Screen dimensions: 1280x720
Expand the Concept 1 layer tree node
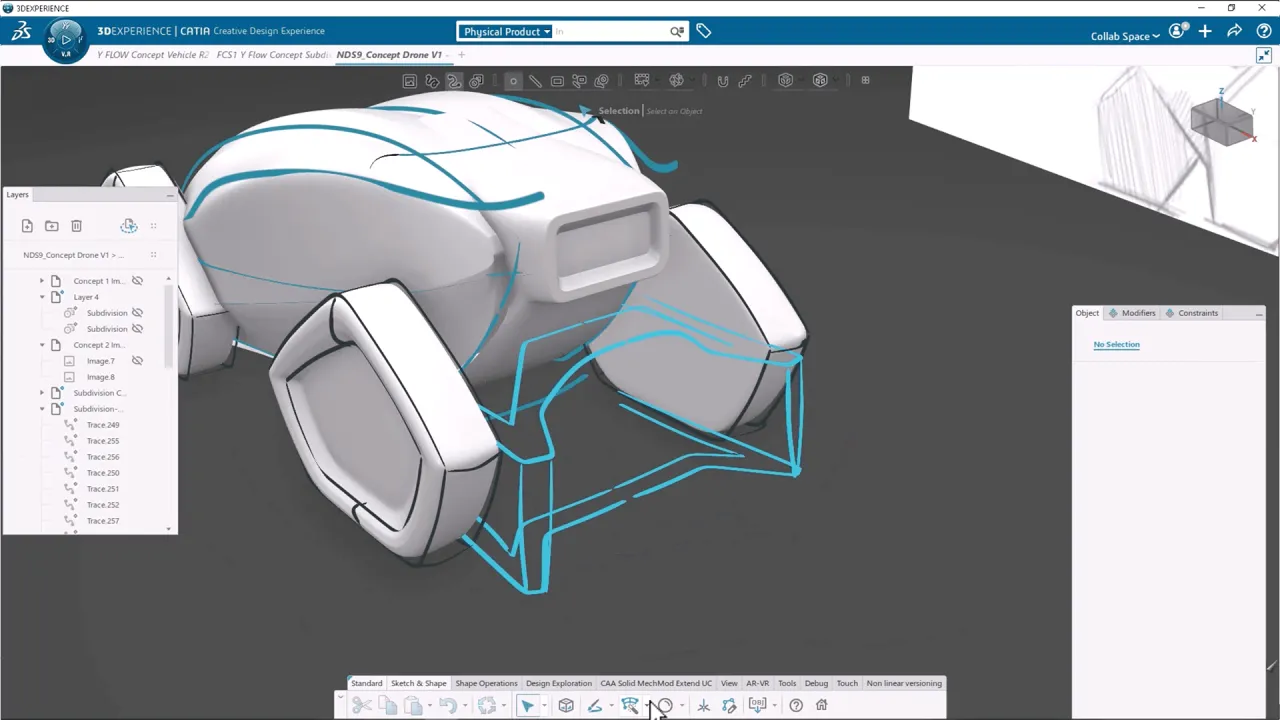click(42, 281)
